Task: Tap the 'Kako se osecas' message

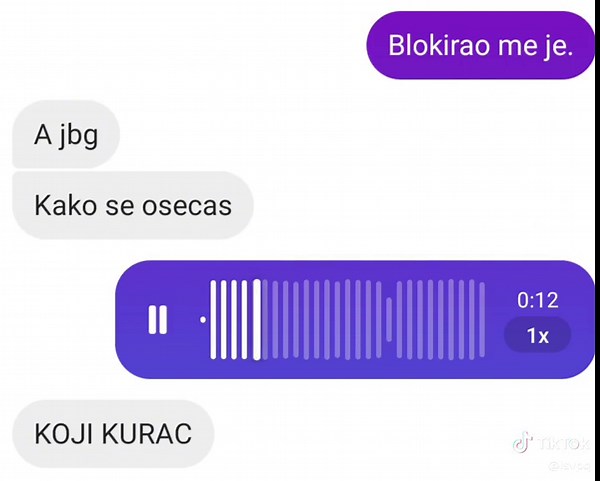Action: pyautogui.click(x=133, y=205)
